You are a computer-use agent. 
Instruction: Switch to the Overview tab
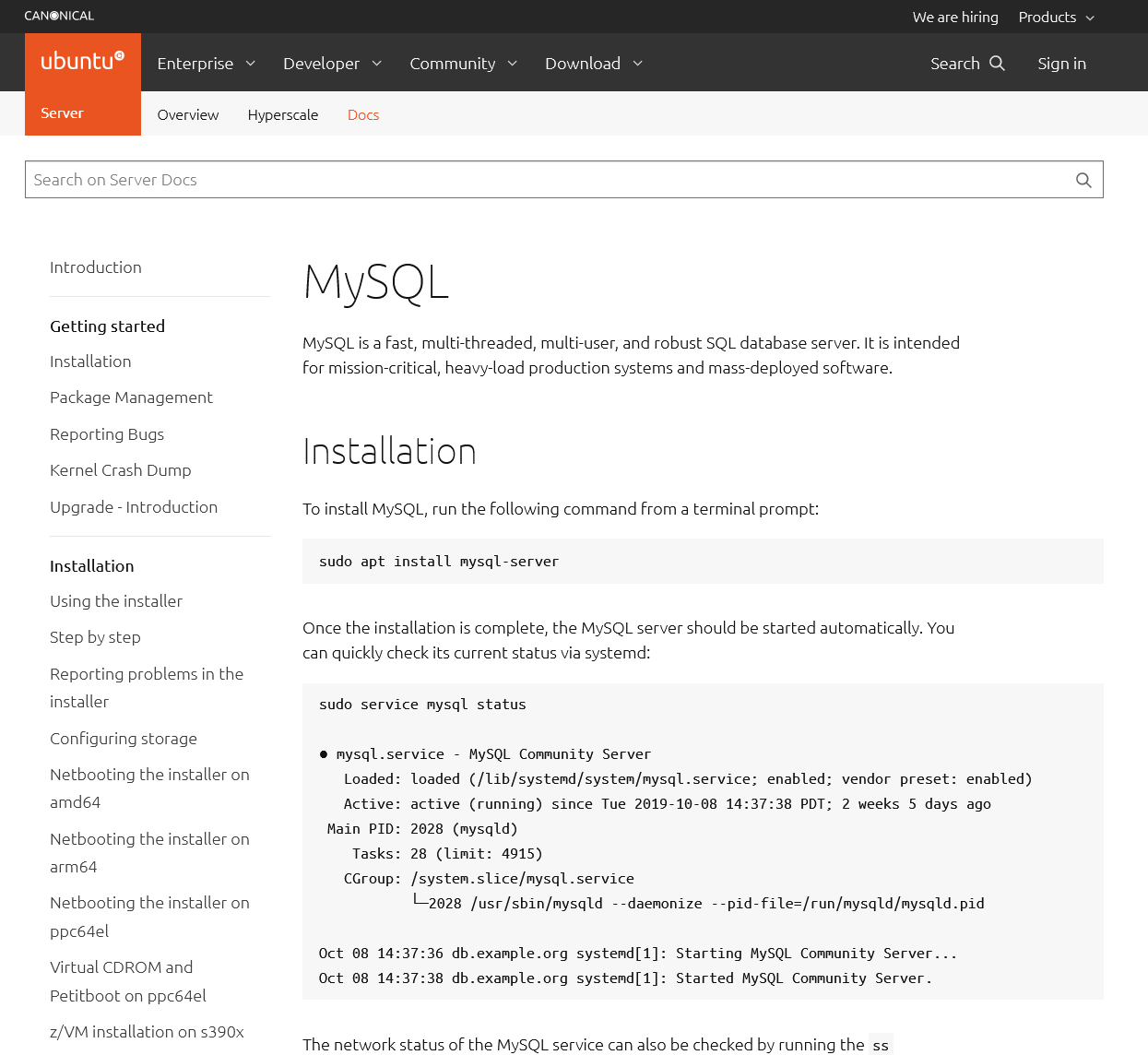tap(188, 114)
